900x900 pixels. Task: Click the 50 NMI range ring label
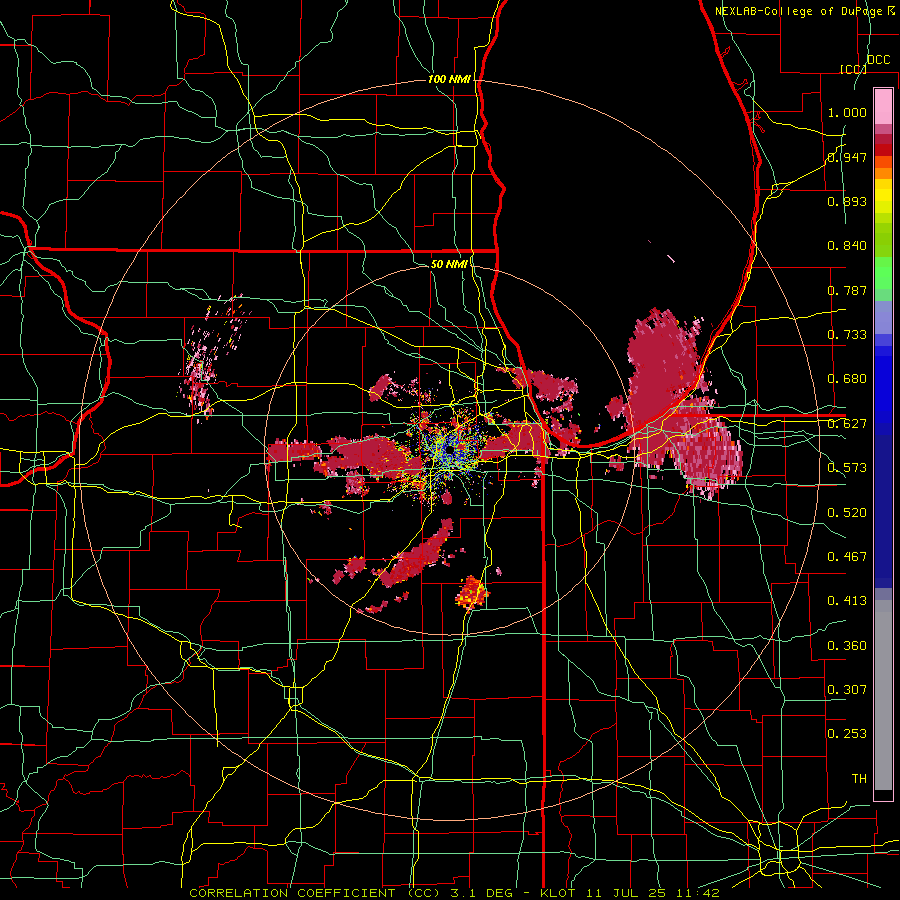[x=449, y=264]
